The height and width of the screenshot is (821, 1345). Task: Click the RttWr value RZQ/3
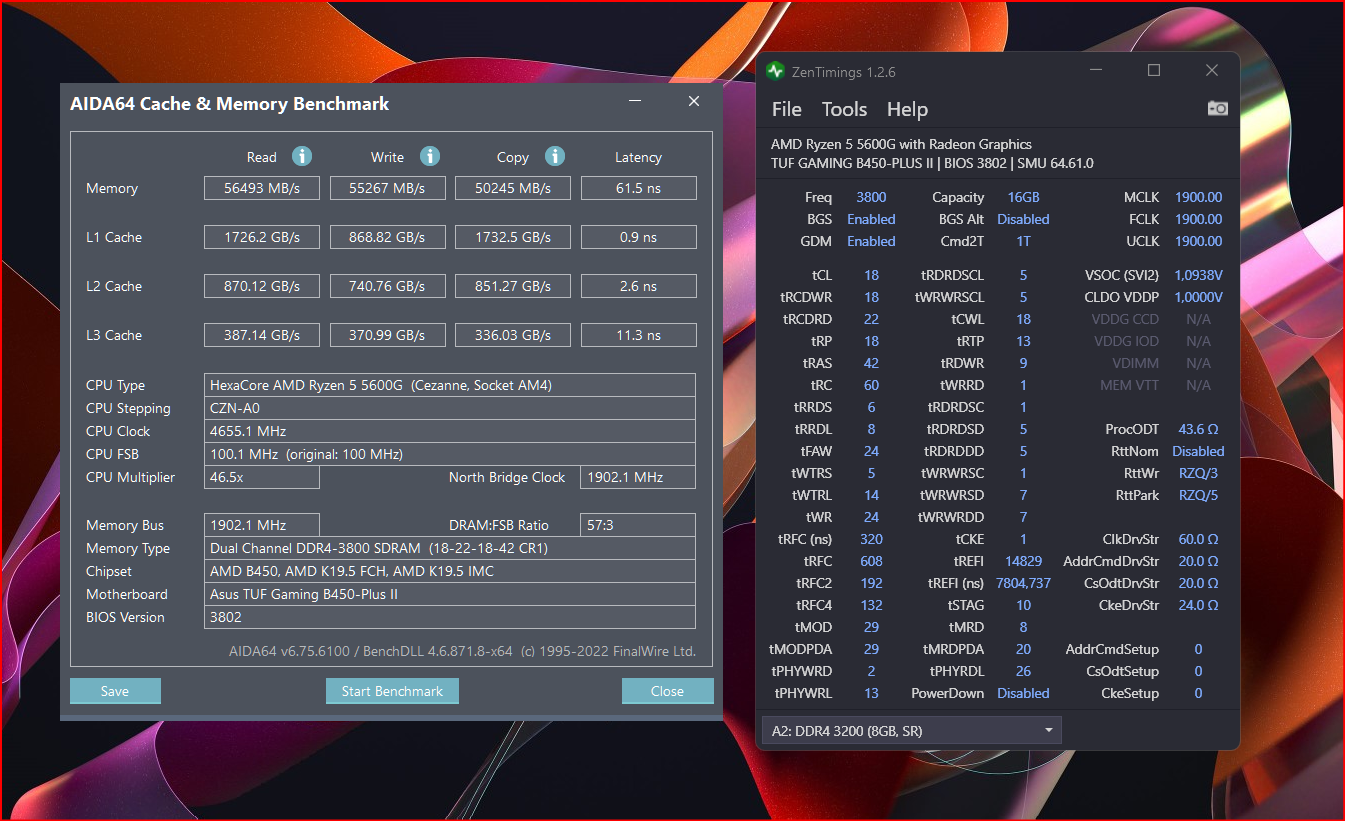(1198, 473)
